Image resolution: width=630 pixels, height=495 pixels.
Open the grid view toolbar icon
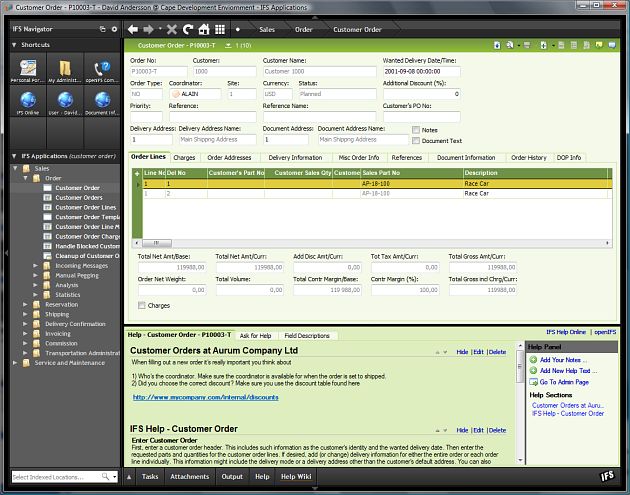coord(220,29)
